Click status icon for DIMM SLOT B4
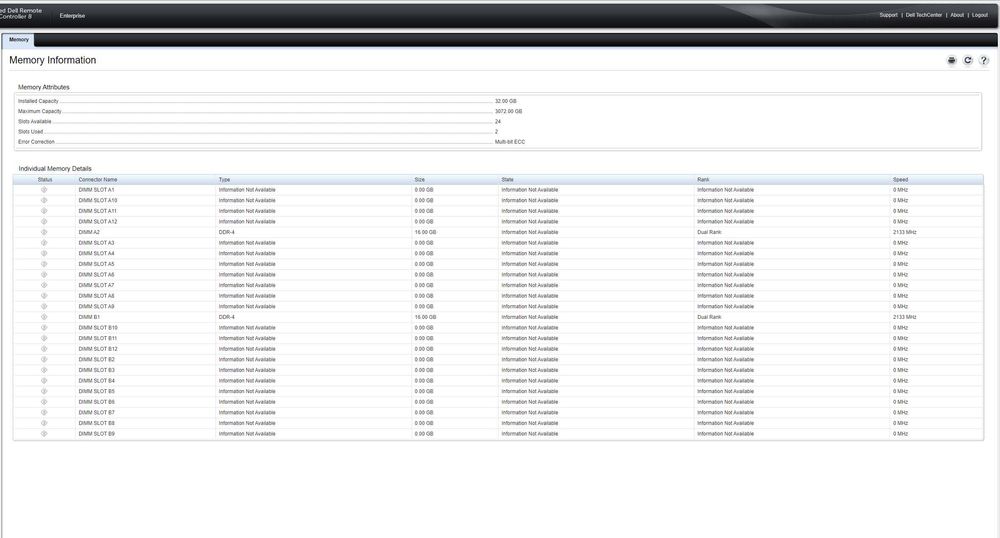Image resolution: width=1000 pixels, height=538 pixels. [x=44, y=381]
